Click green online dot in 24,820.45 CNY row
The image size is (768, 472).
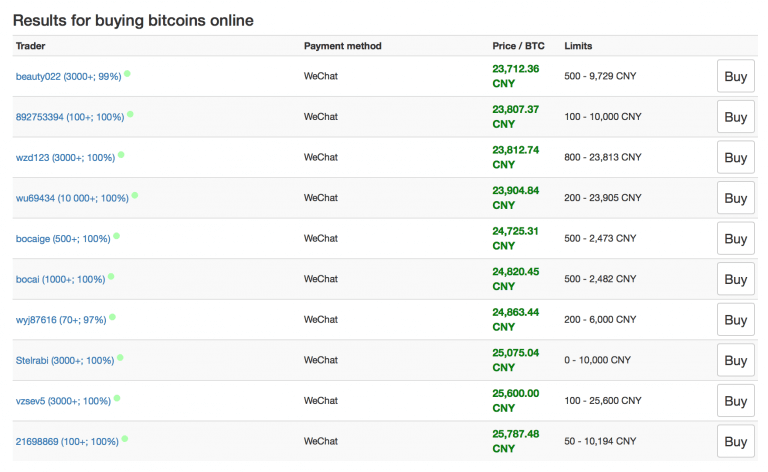coord(111,277)
